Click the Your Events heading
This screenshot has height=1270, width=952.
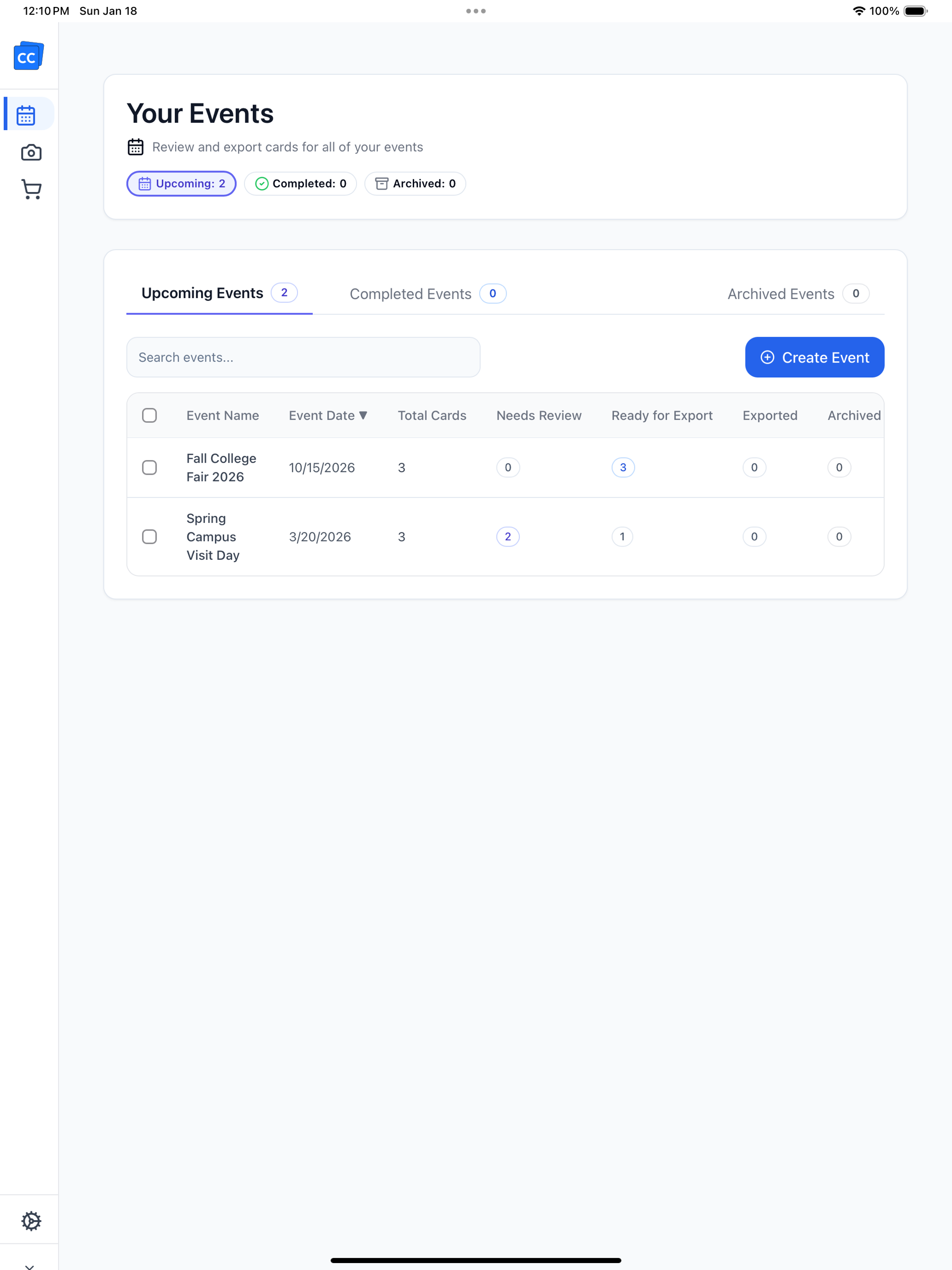(200, 113)
